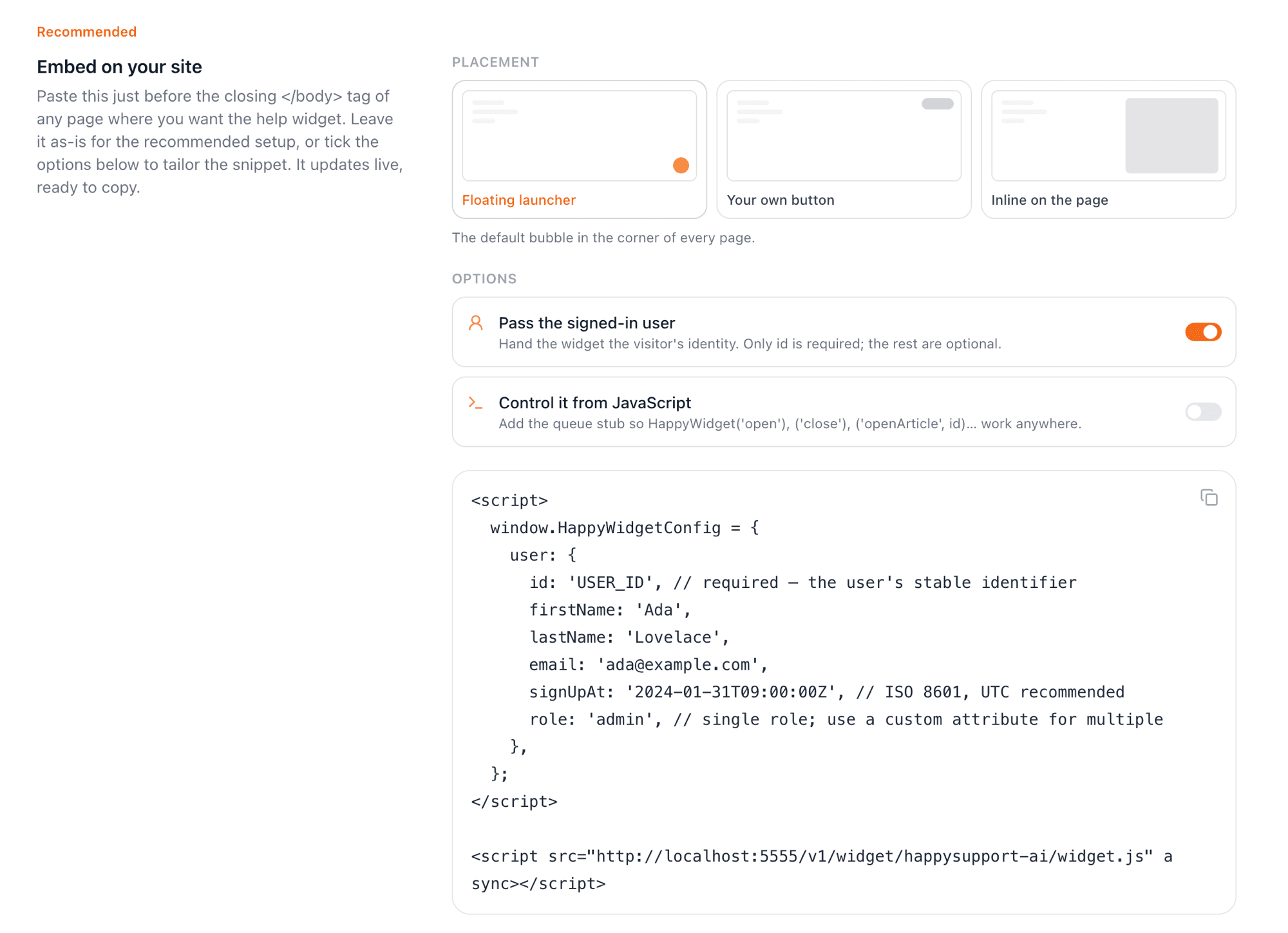
Task: Click the line id: 'USER_ID' in snippet
Action: click(802, 583)
